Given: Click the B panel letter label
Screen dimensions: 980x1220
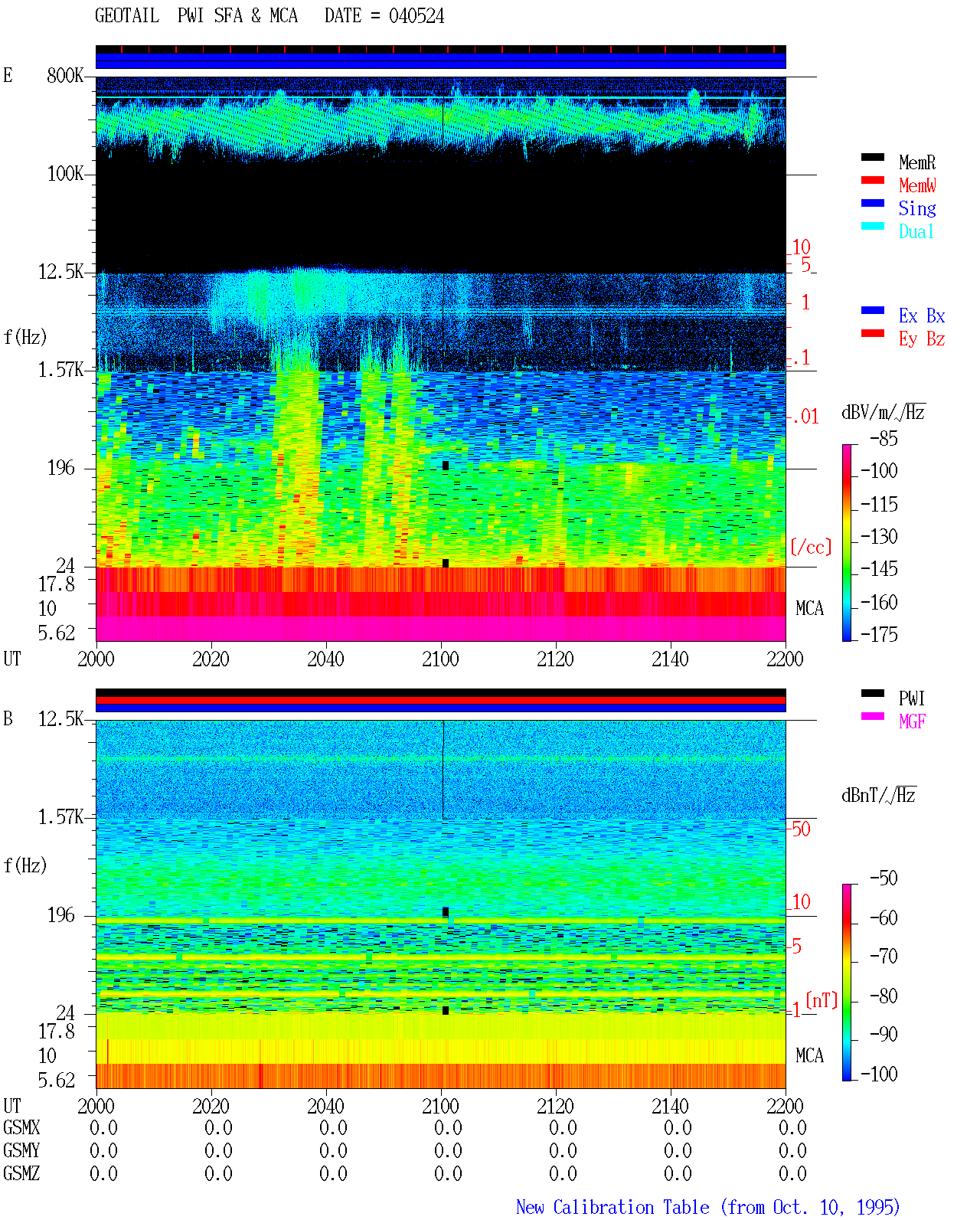Looking at the screenshot, I should [x=8, y=719].
